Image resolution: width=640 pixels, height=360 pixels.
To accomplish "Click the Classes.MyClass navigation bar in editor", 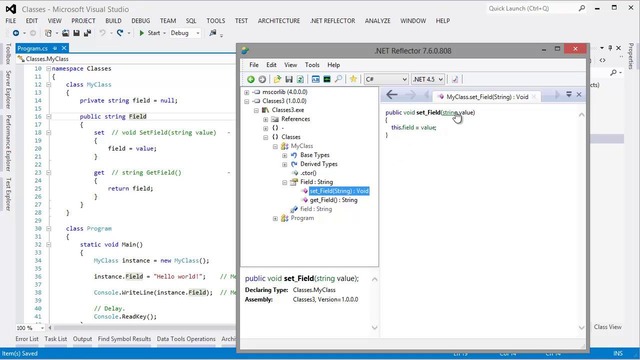I will pos(127,59).
